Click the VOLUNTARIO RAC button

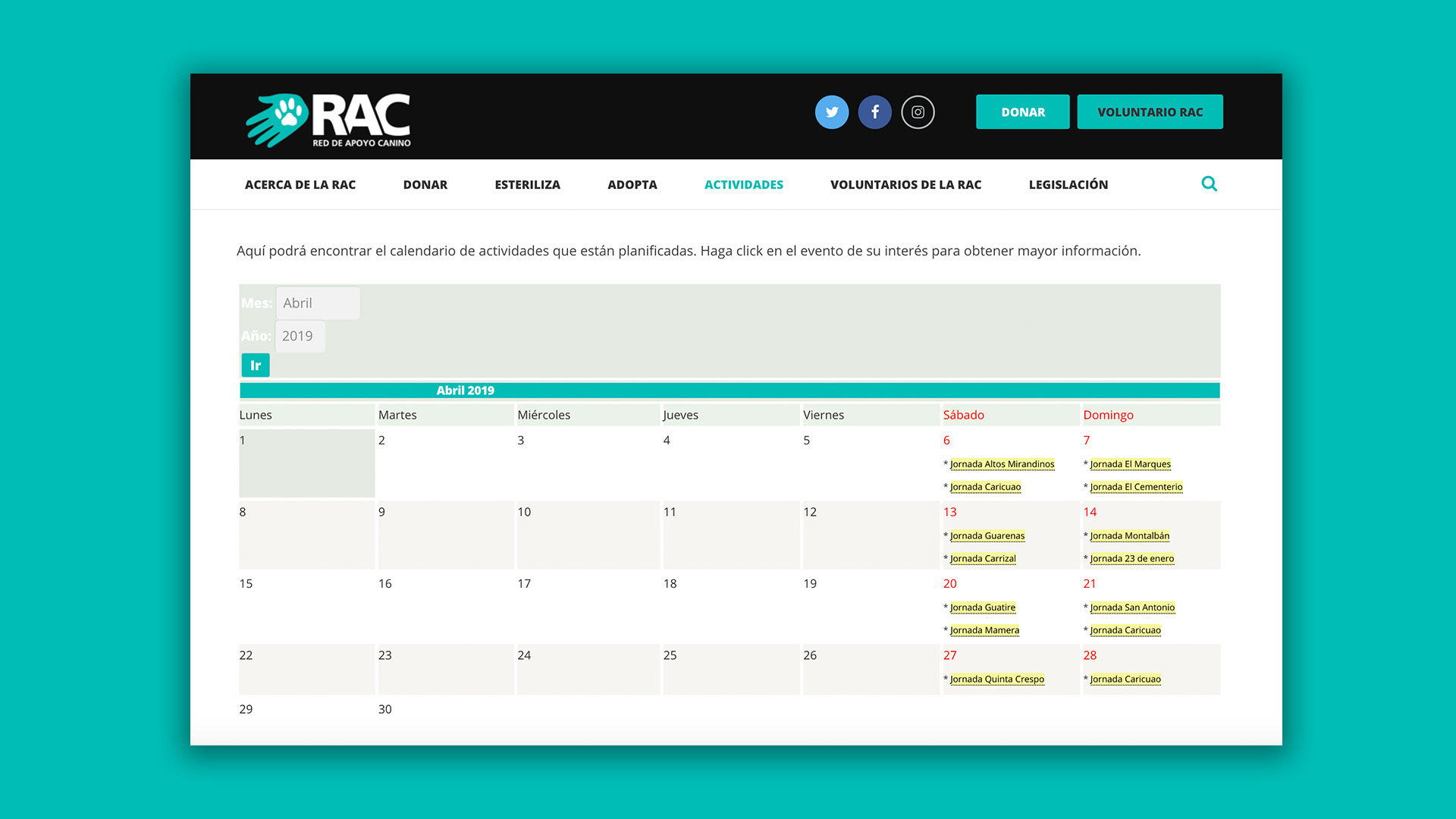click(1150, 112)
